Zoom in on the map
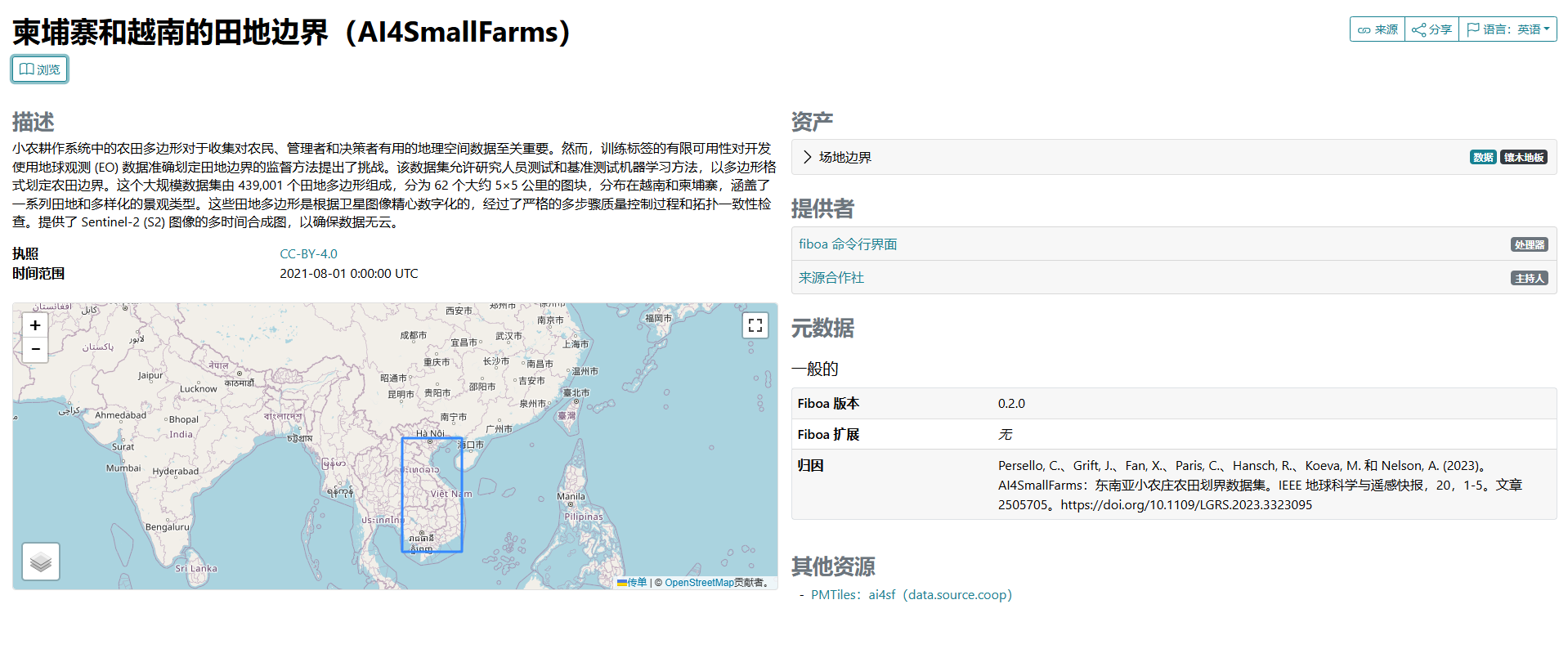Viewport: 1568px width, 658px height. click(x=35, y=325)
